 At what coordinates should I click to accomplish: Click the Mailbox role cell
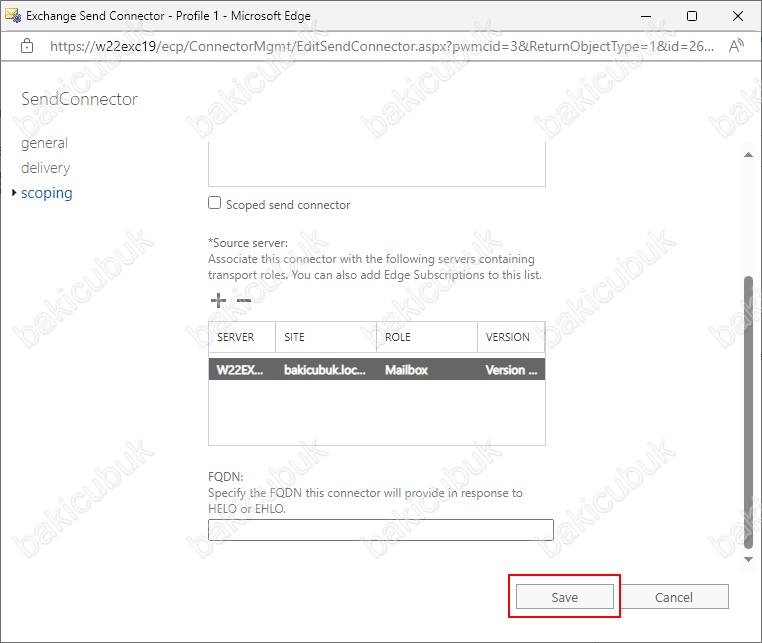point(406,370)
